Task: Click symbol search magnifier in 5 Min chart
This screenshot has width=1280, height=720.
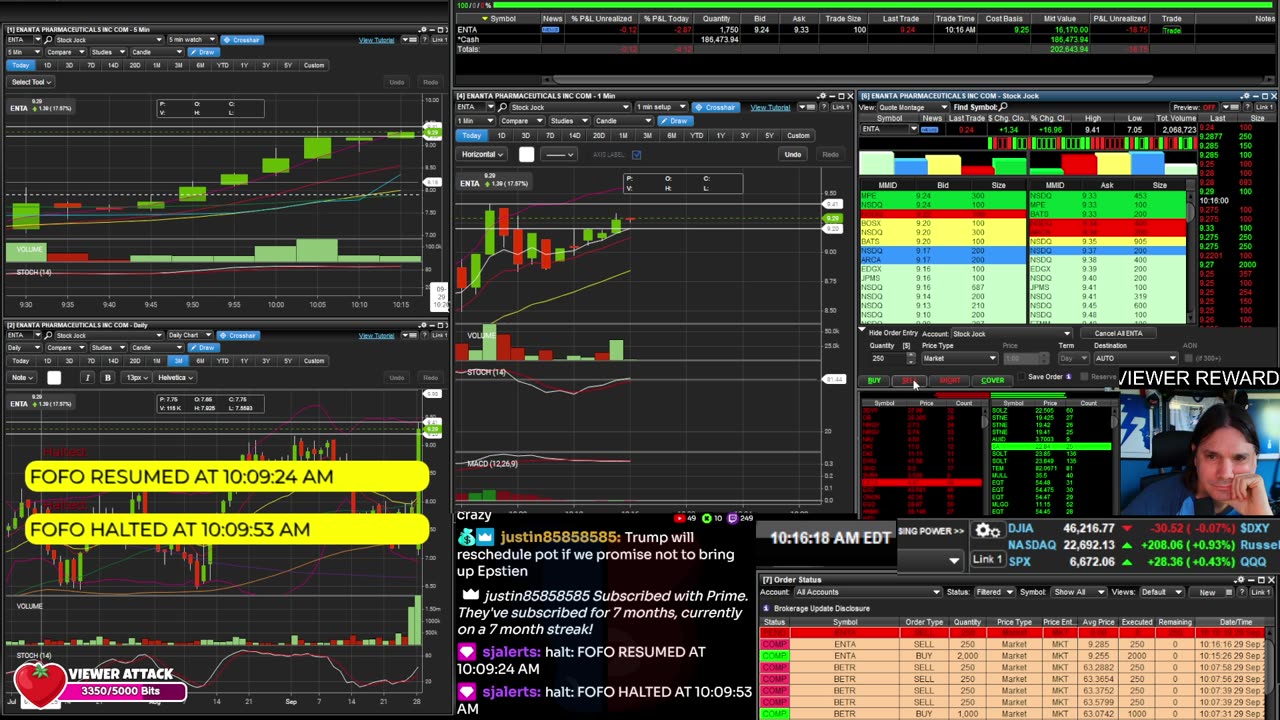Action: (x=48, y=40)
